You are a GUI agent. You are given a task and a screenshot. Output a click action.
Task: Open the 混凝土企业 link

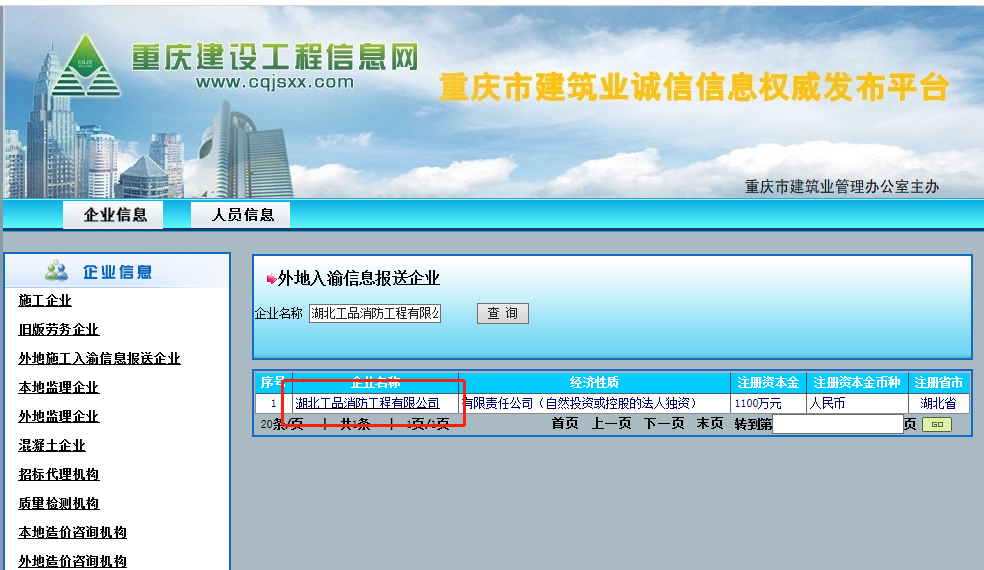(51, 445)
